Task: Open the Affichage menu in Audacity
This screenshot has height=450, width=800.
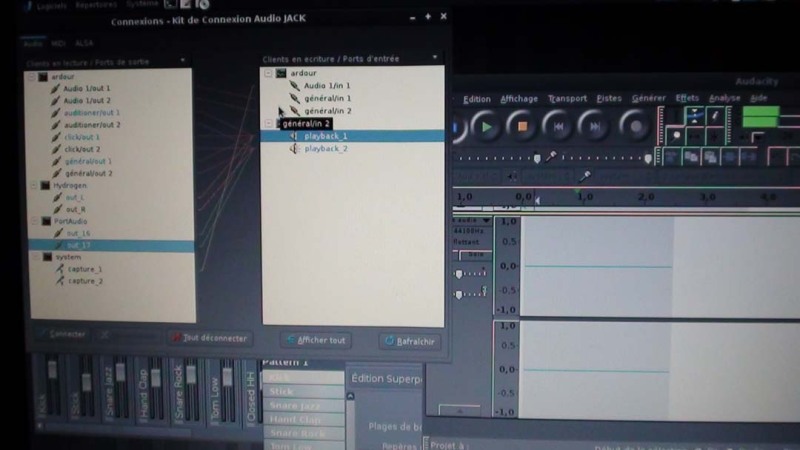Action: pyautogui.click(x=519, y=98)
